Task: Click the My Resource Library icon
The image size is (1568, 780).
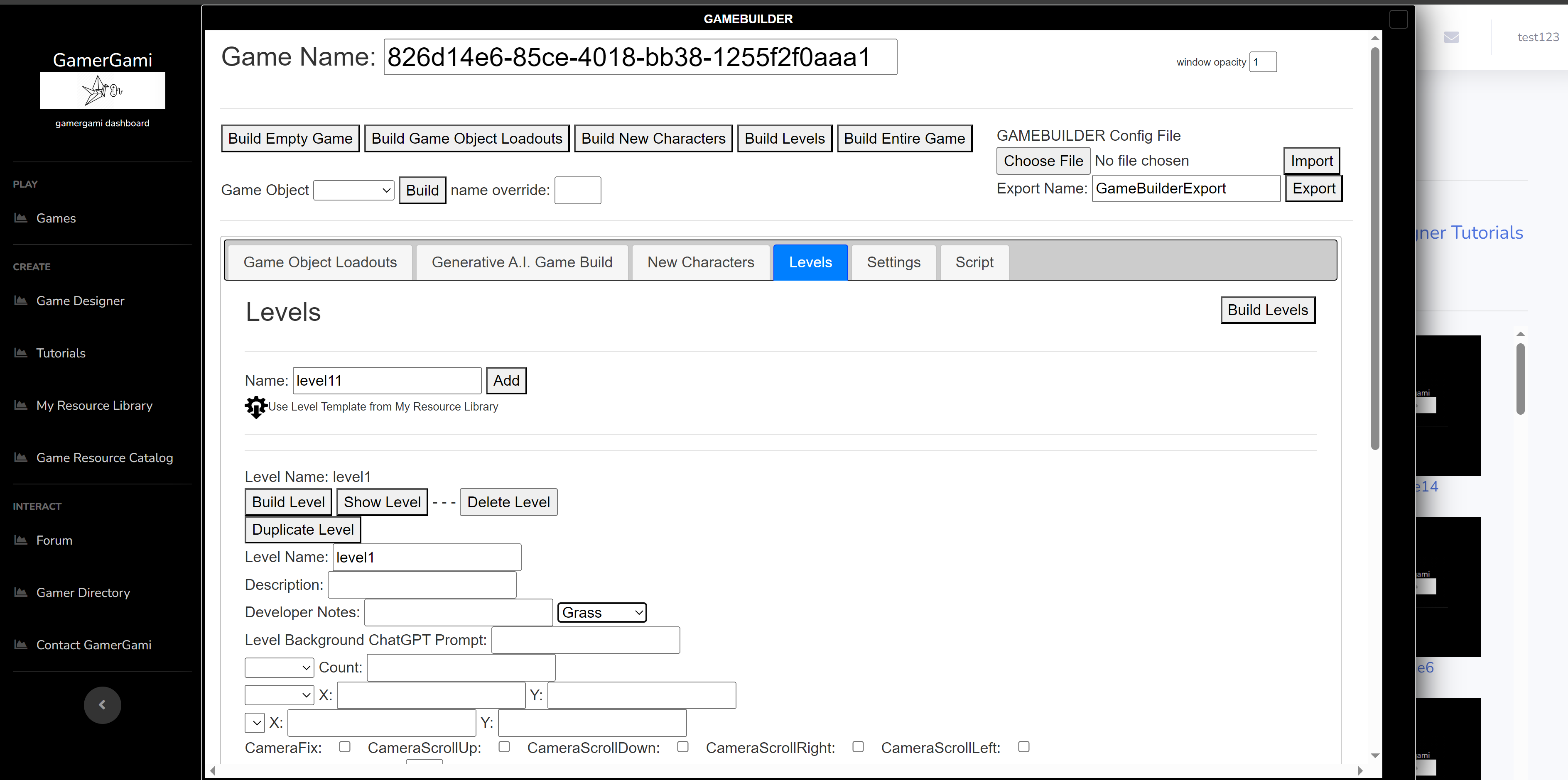Action: pos(21,405)
